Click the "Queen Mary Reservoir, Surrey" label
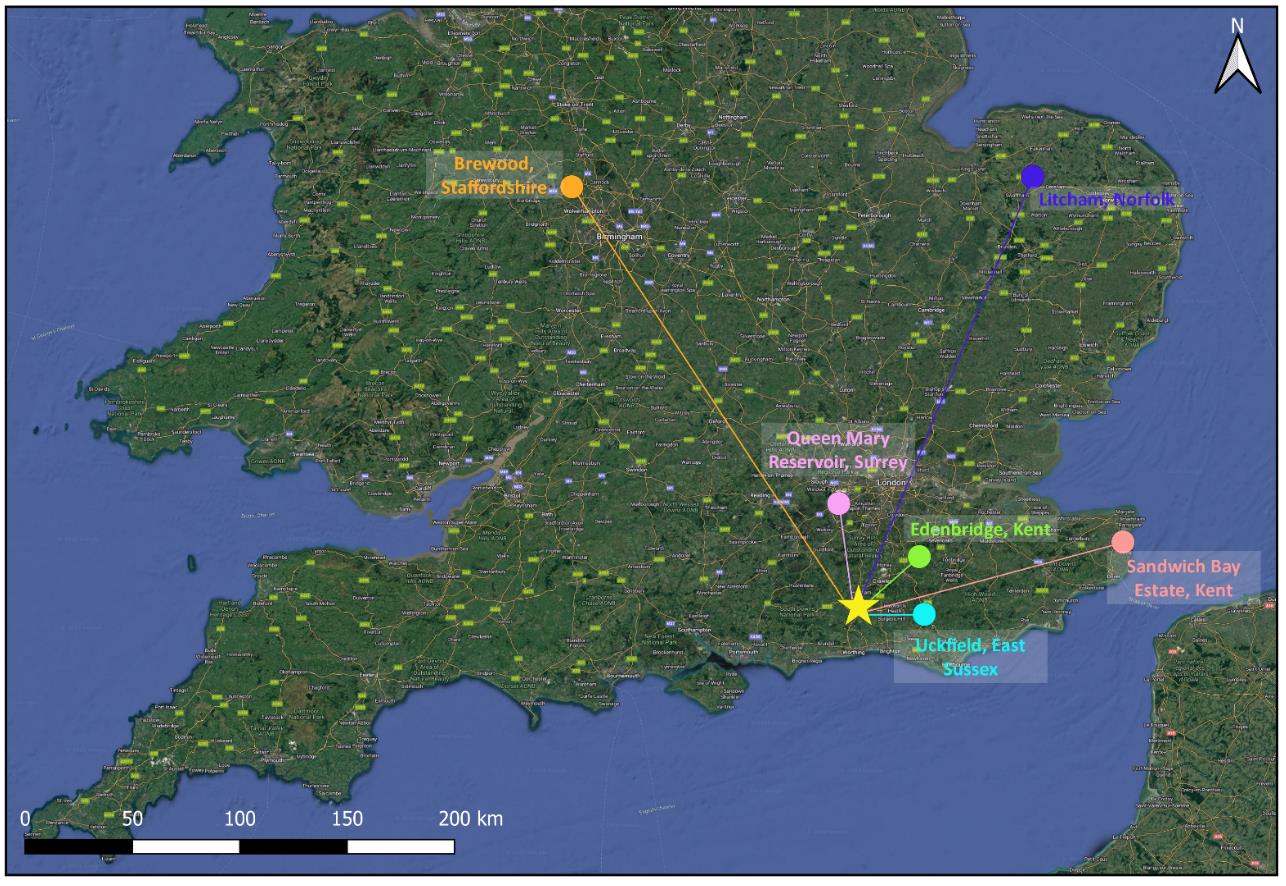Screen dimensions: 1286x886 coord(837,450)
